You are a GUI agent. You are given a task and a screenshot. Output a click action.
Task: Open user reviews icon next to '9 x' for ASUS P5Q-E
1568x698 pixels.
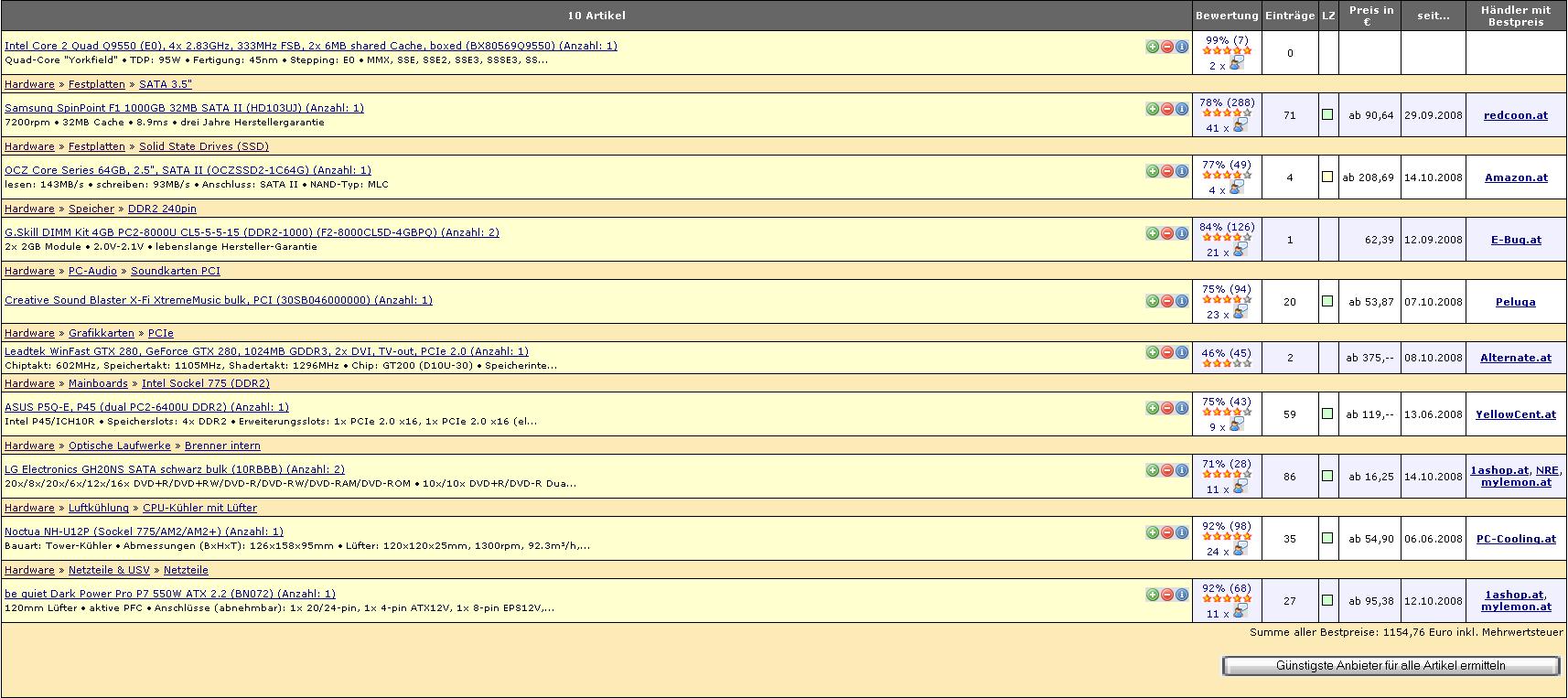tap(1238, 425)
